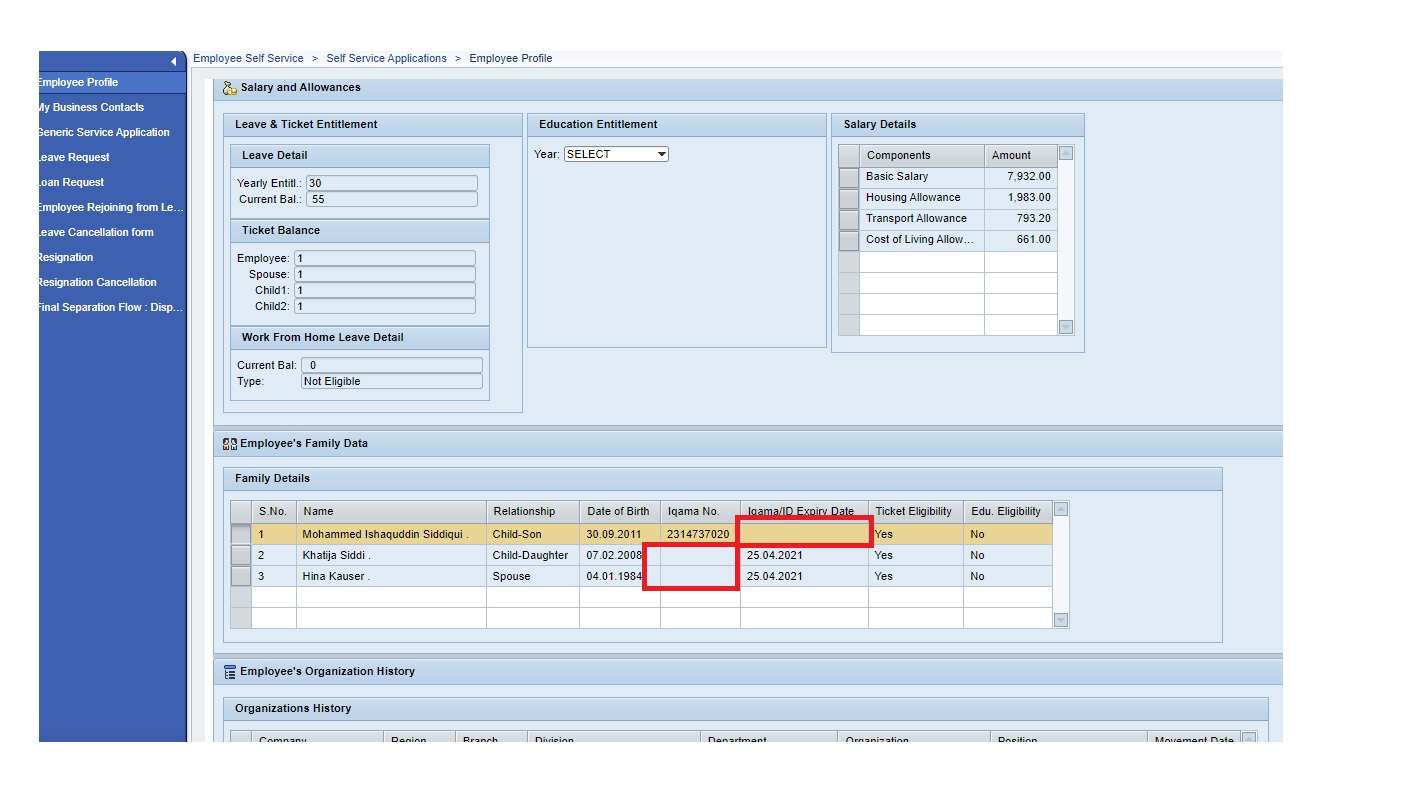The image size is (1424, 807).
Task: Click the Yearly Entitl. field
Action: tap(392, 183)
